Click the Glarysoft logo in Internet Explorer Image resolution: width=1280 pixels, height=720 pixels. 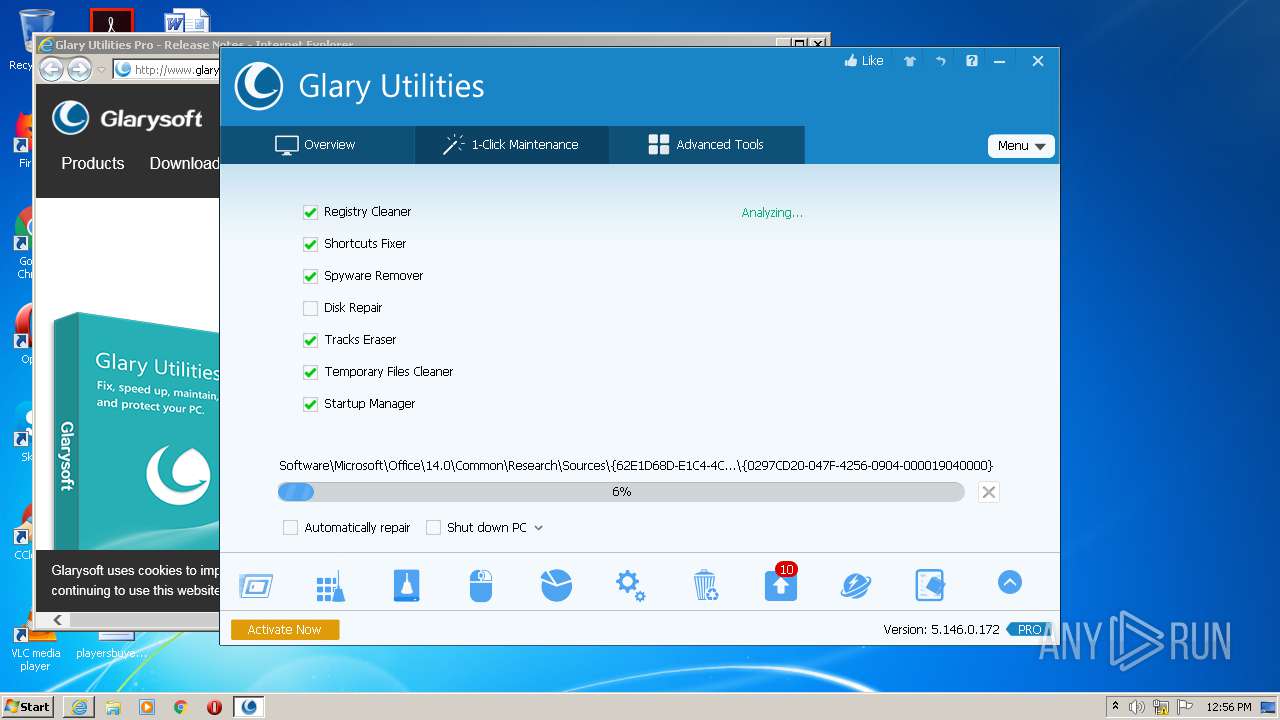coord(127,118)
